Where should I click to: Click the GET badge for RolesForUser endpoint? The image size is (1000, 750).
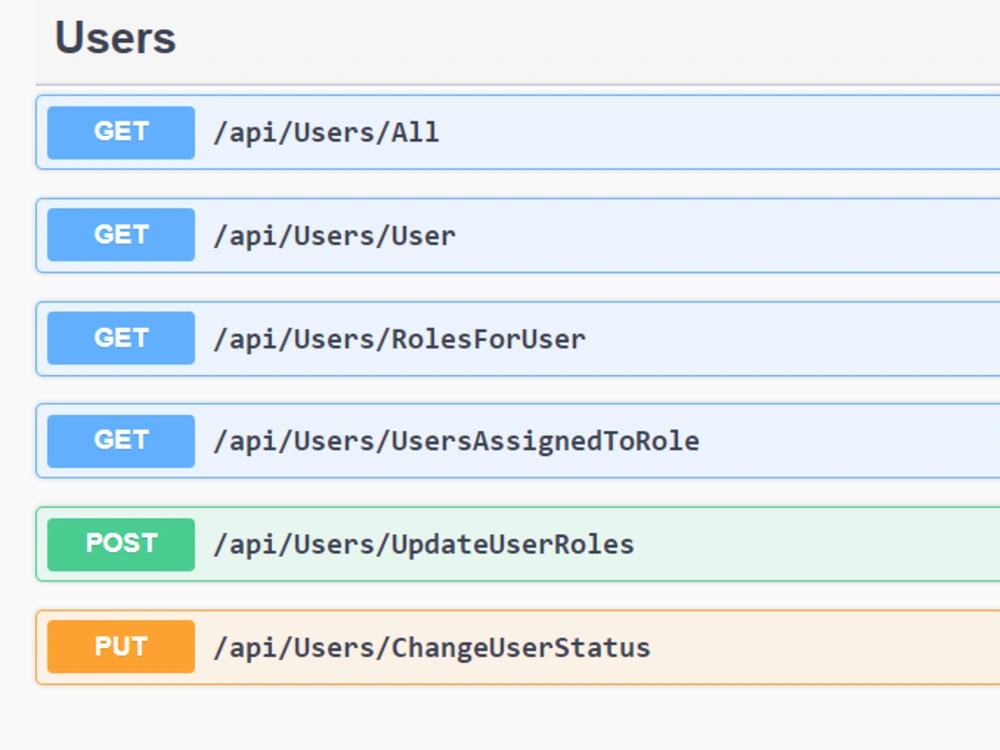pyautogui.click(x=121, y=338)
